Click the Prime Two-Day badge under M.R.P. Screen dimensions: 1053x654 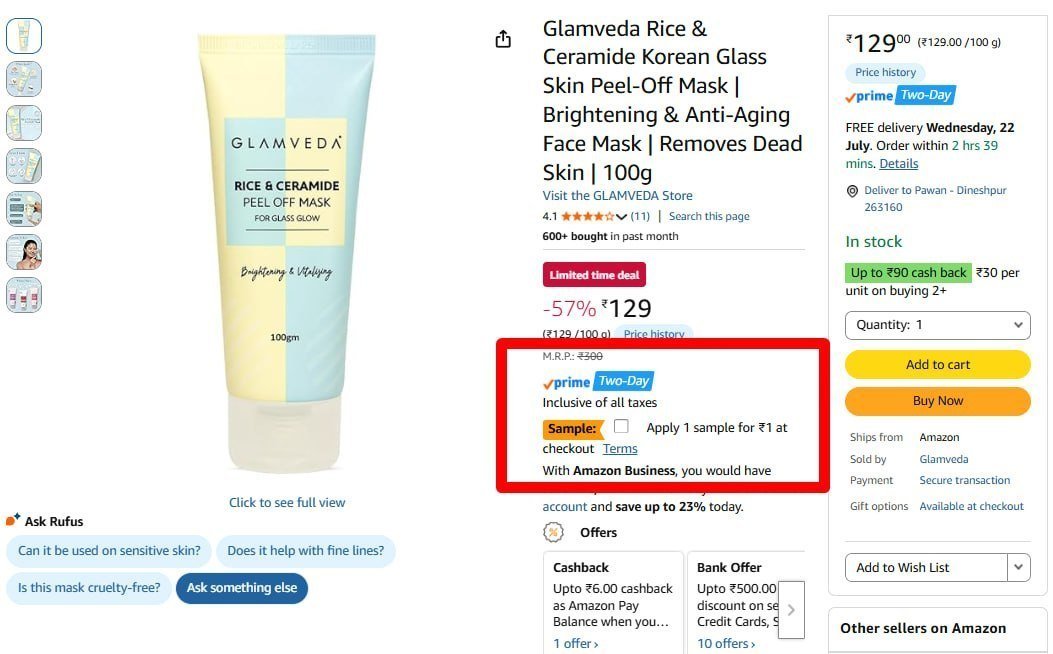tap(598, 381)
